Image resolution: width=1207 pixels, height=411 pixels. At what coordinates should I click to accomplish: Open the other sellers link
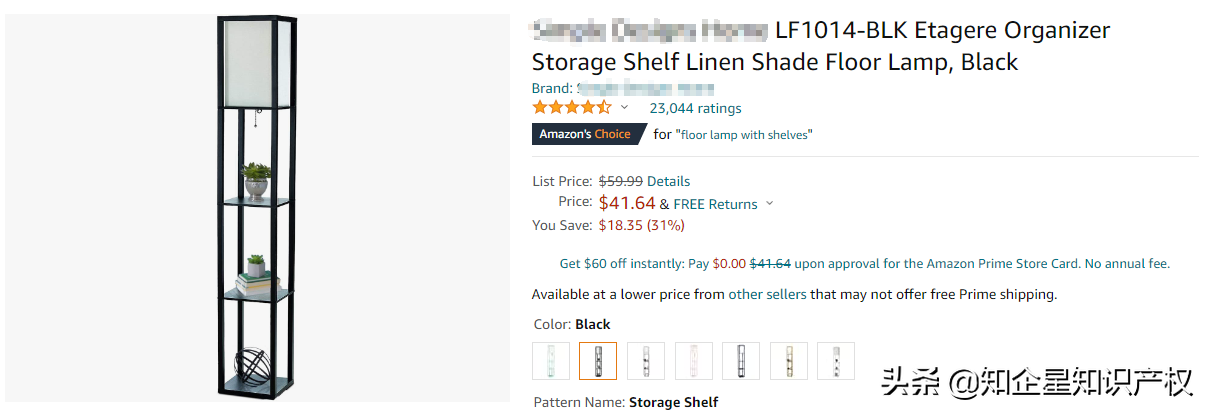point(767,294)
